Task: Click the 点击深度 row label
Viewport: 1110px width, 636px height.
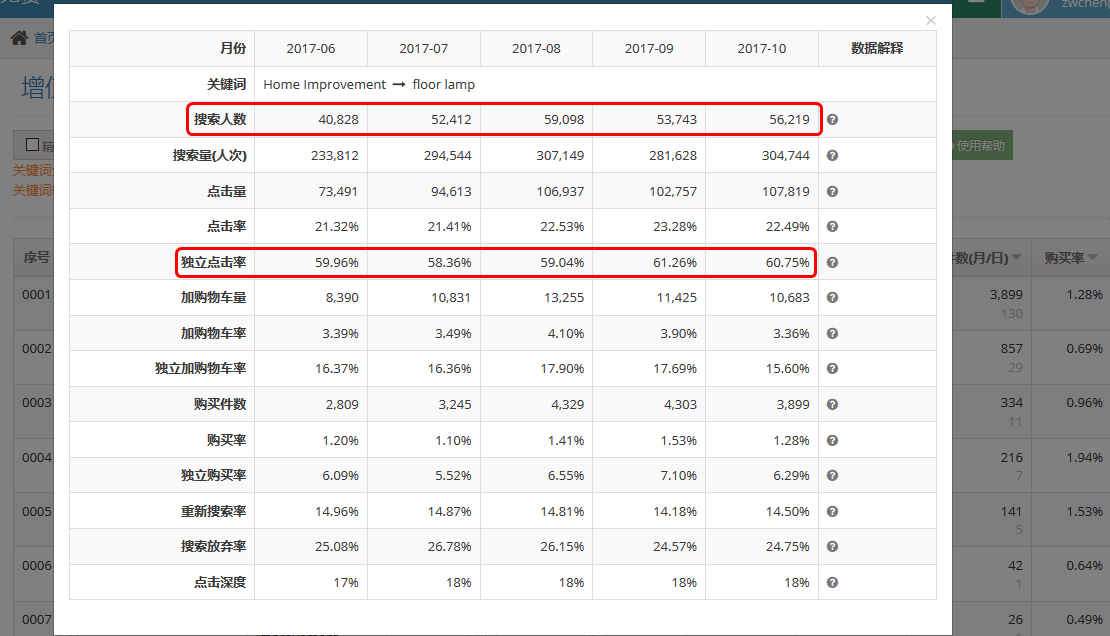Action: (220, 582)
